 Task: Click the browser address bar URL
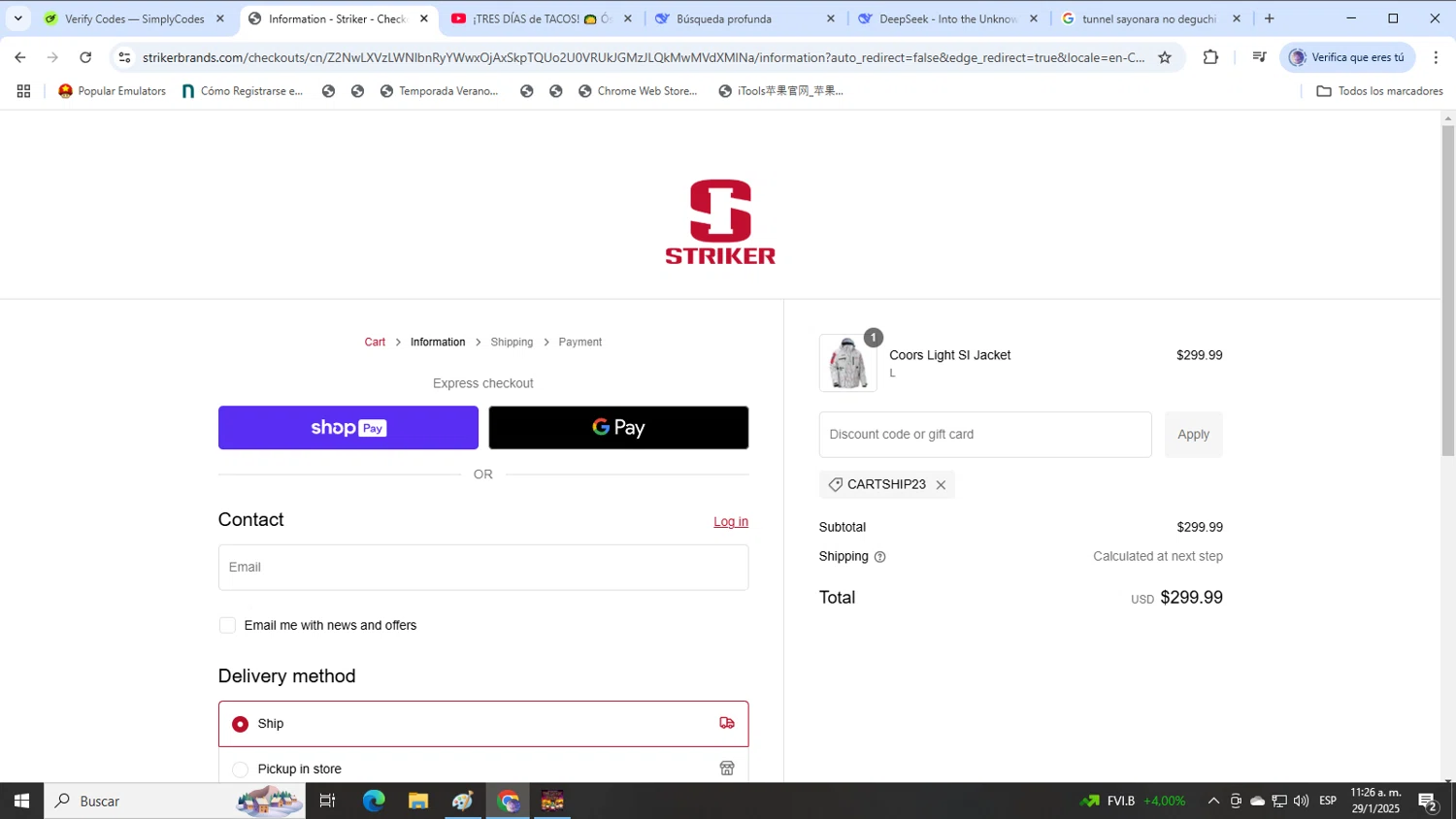(x=643, y=57)
